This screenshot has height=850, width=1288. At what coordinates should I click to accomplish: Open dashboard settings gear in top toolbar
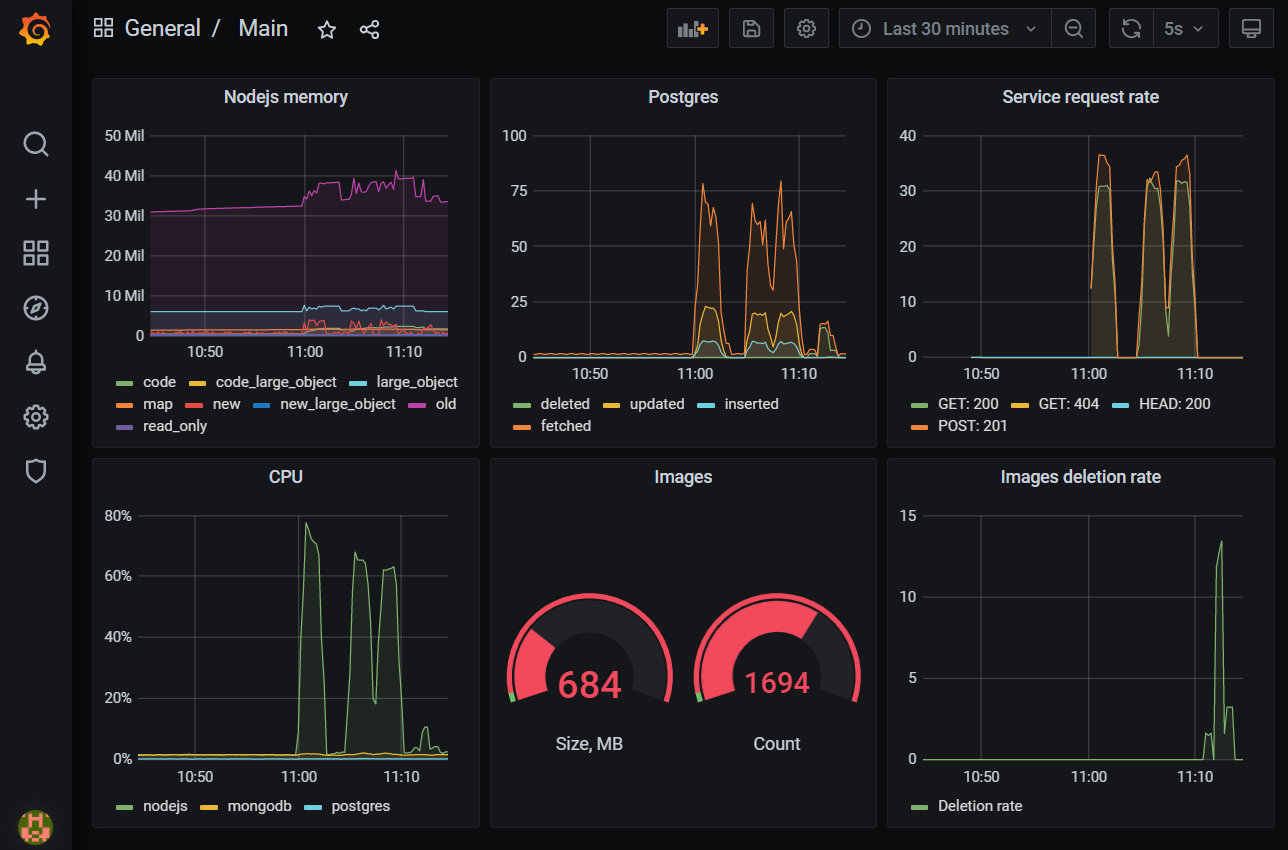(806, 29)
